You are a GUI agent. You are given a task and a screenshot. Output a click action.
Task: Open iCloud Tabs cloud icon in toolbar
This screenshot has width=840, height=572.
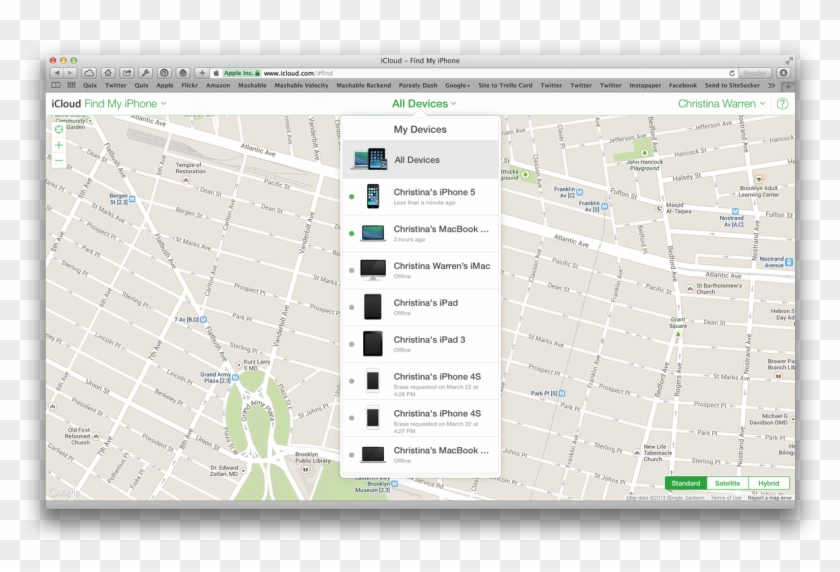(89, 73)
